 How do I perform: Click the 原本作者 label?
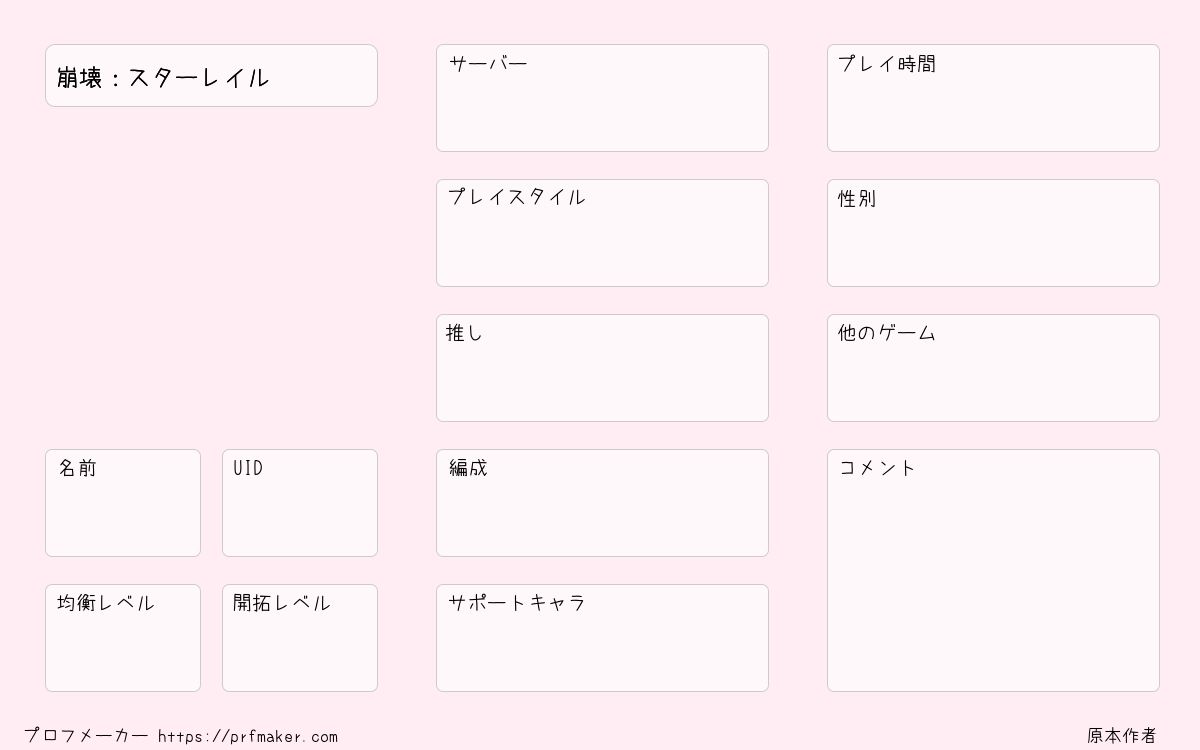1122,736
